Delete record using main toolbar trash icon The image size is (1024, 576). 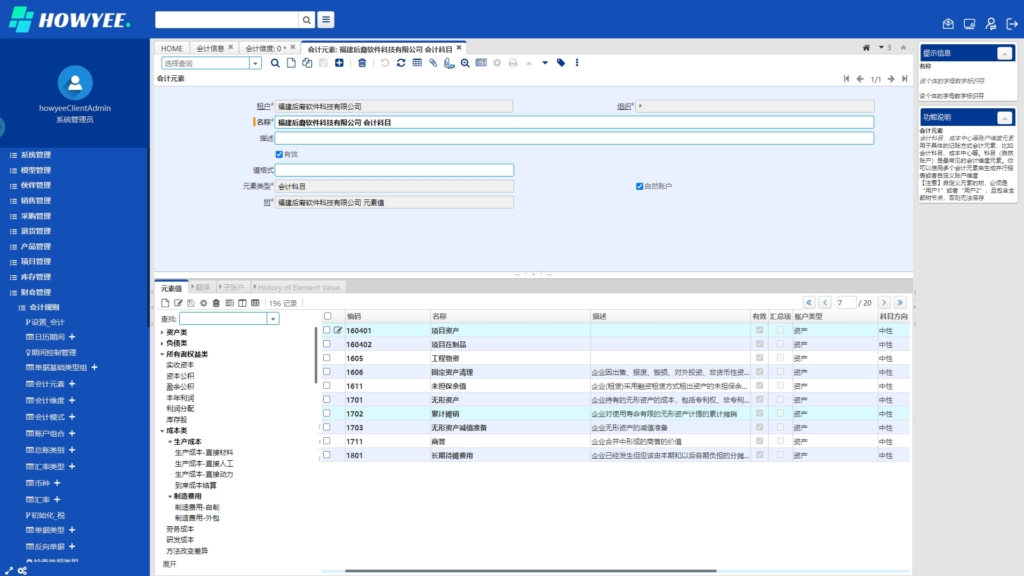362,63
